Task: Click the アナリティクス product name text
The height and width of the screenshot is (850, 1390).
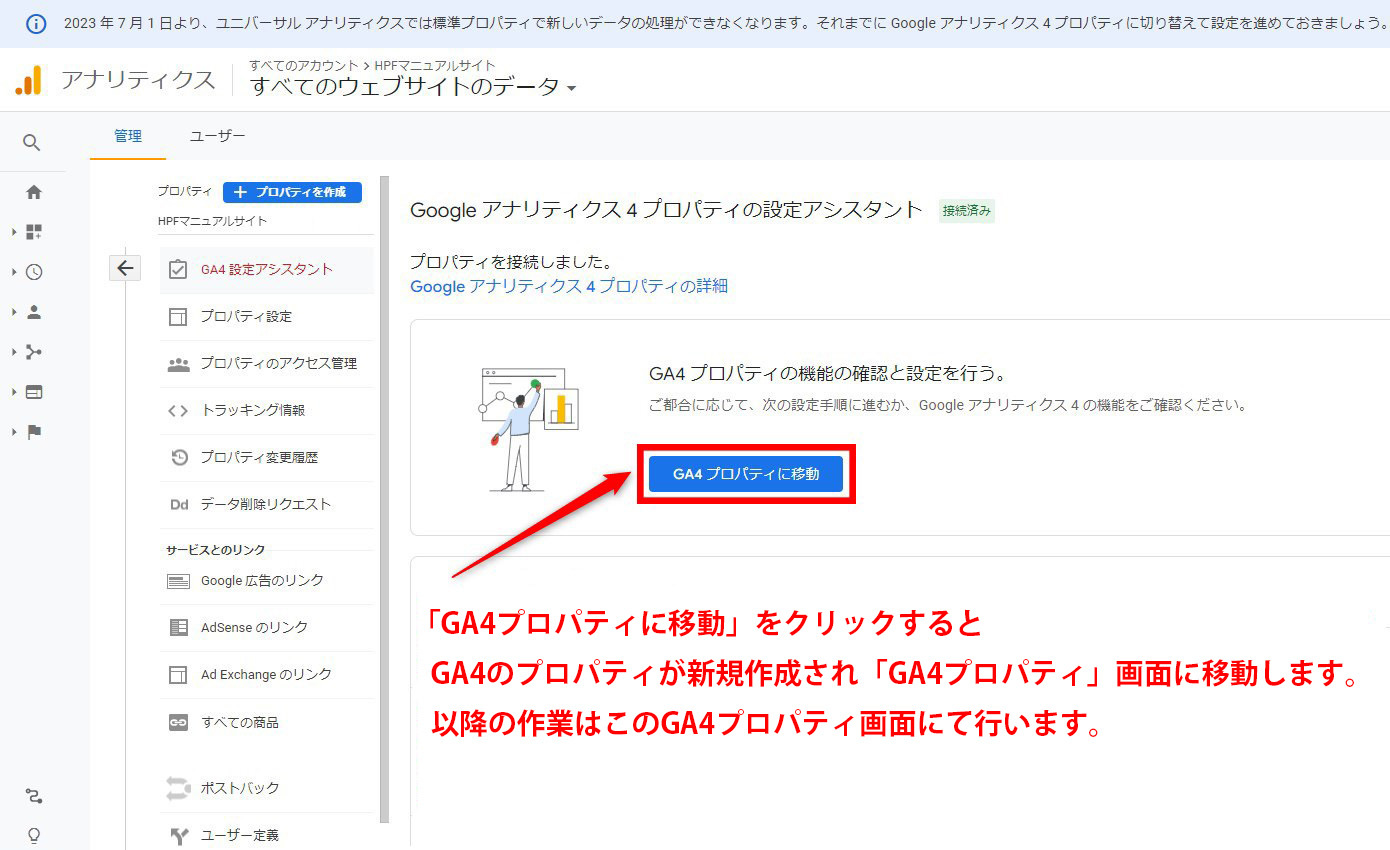Action: [138, 80]
